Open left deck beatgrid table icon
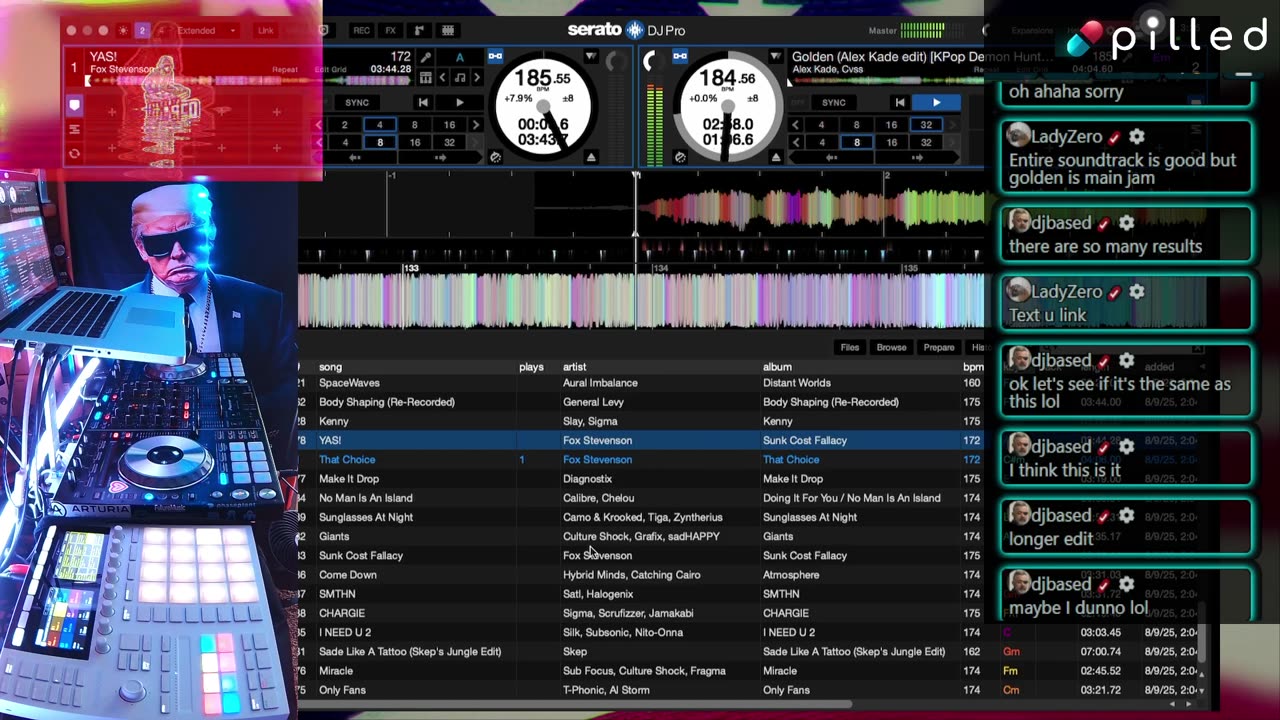This screenshot has height=720, width=1280. click(426, 77)
